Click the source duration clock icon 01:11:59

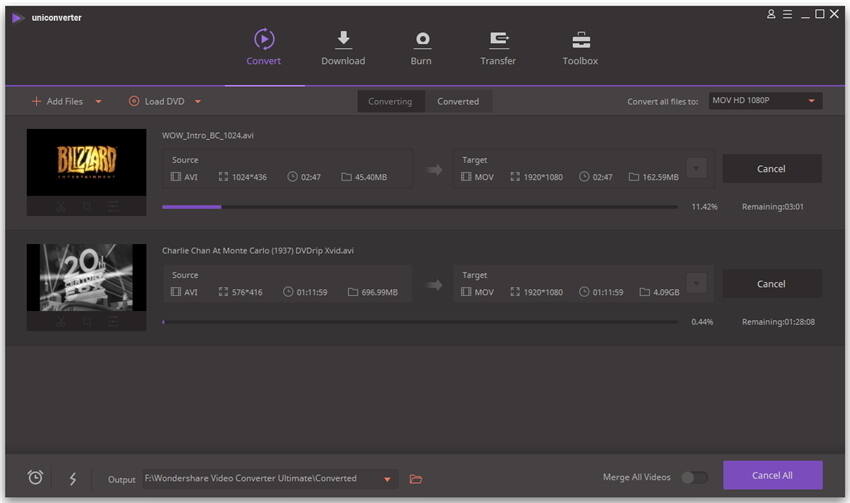288,292
